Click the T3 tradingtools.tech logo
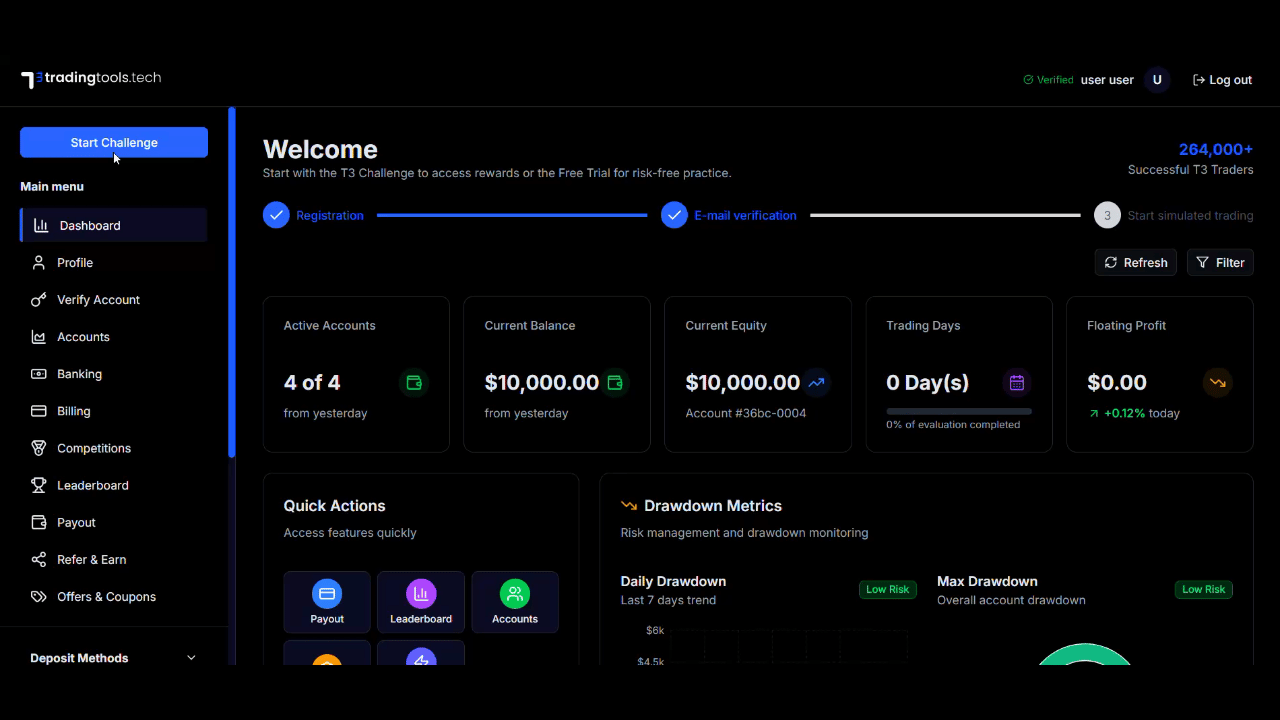This screenshot has width=1280, height=720. (91, 79)
